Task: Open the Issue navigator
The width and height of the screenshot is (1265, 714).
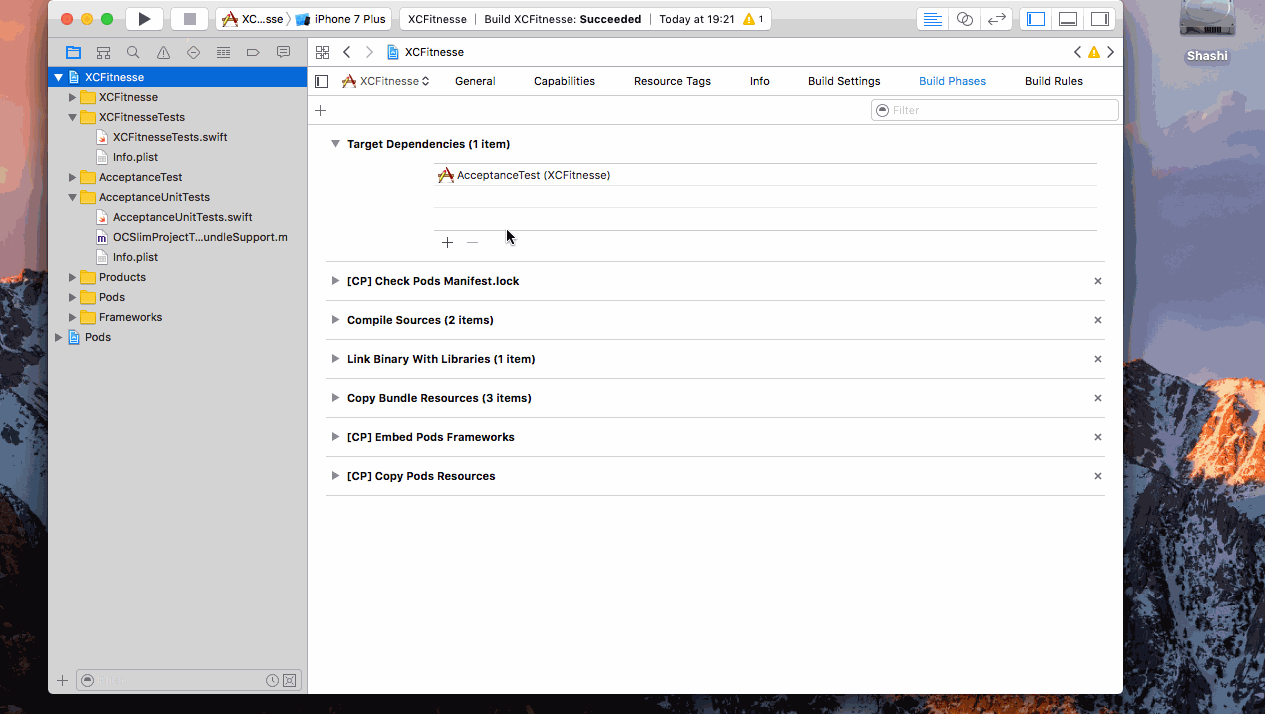Action: click(x=163, y=52)
